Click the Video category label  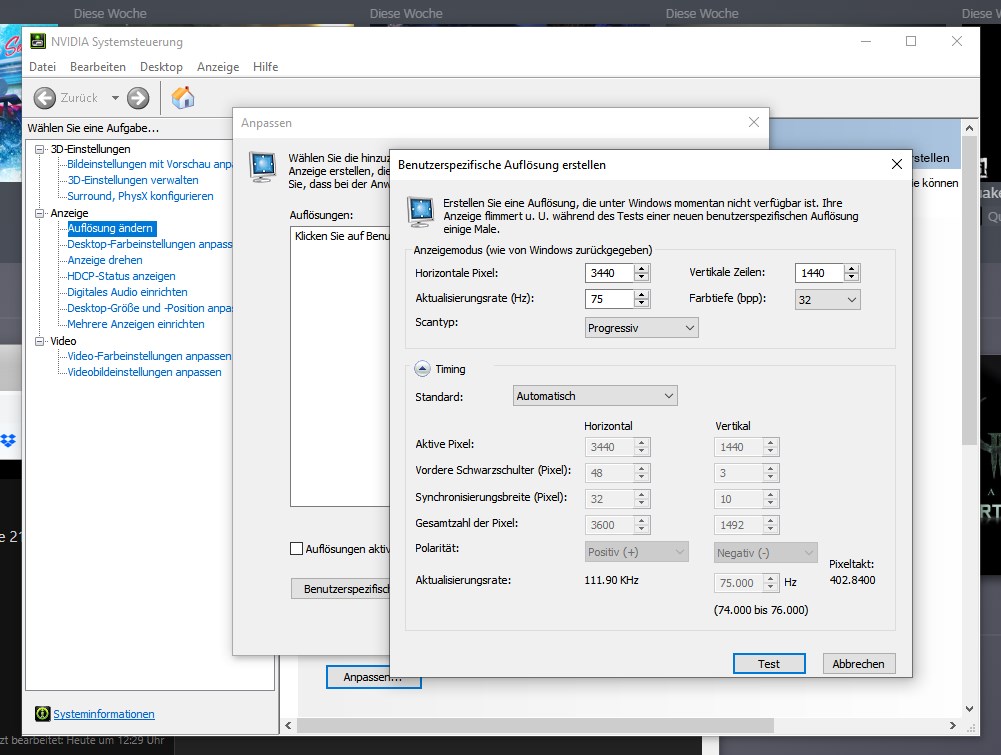tap(63, 341)
